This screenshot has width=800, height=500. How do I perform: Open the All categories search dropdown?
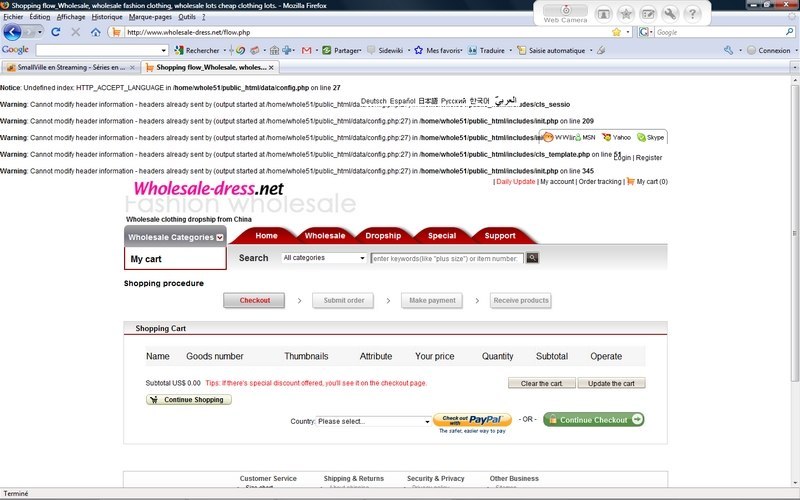point(324,258)
